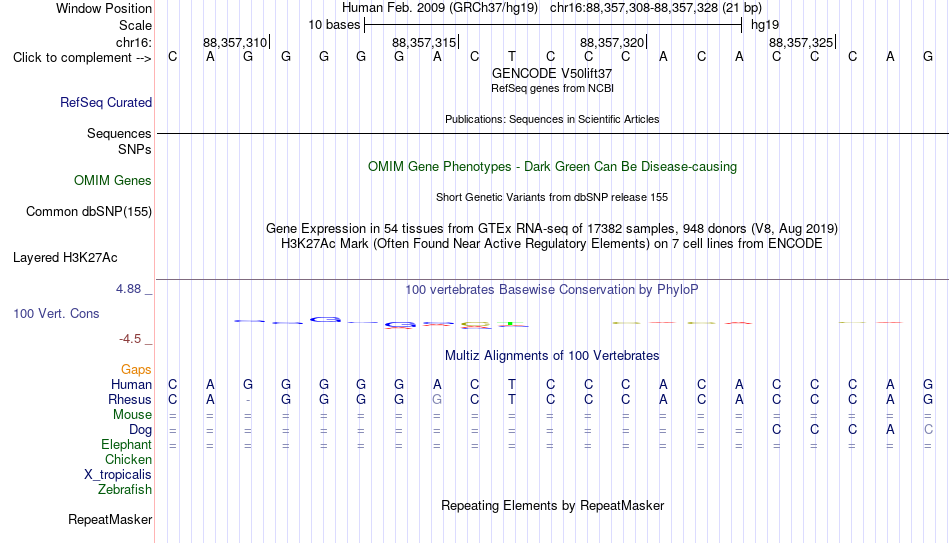Click the '10 bases' scale bar label
The height and width of the screenshot is (543, 950).
coord(334,25)
